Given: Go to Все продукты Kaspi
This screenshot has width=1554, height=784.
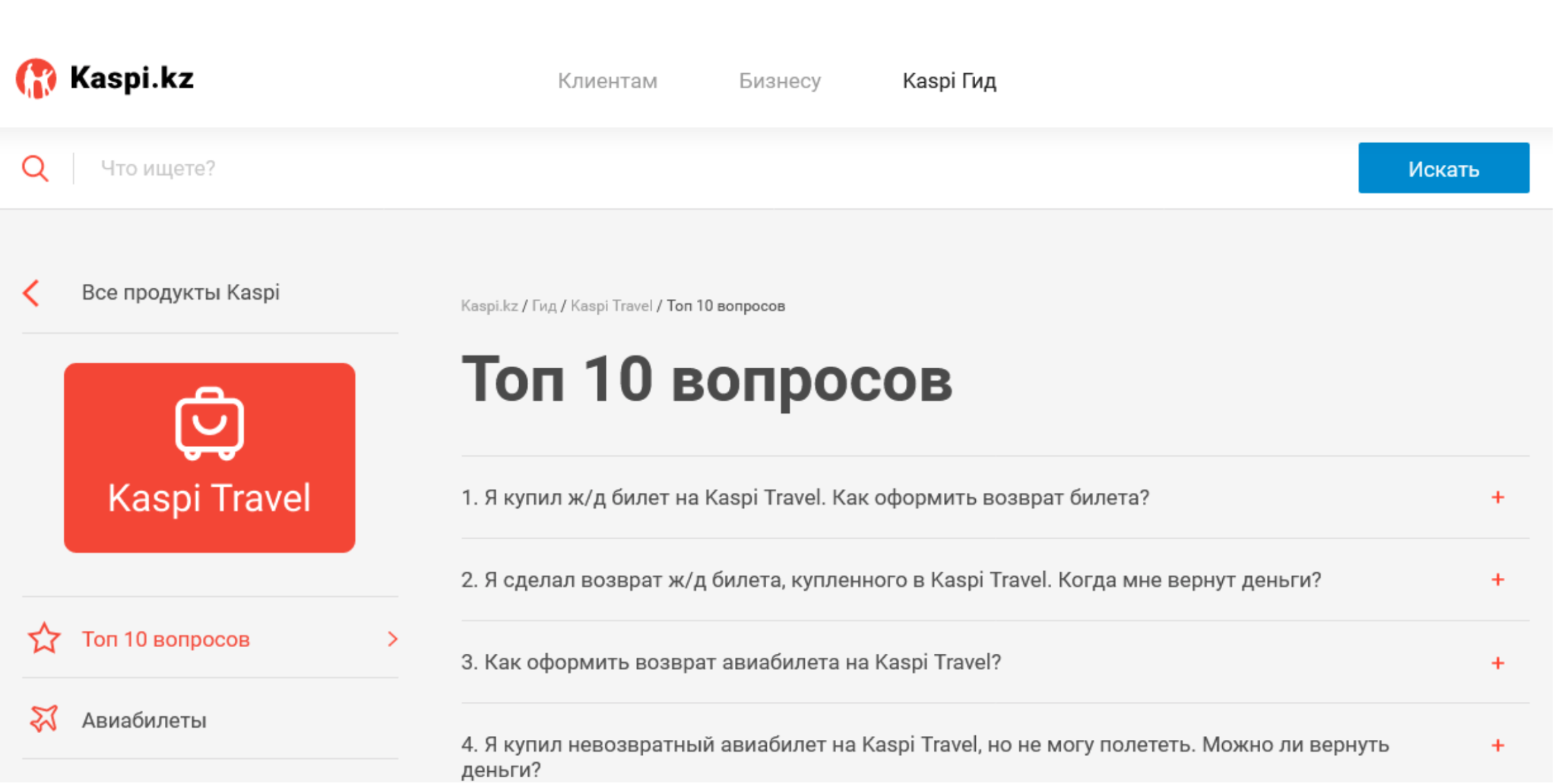Looking at the screenshot, I should coord(181,293).
